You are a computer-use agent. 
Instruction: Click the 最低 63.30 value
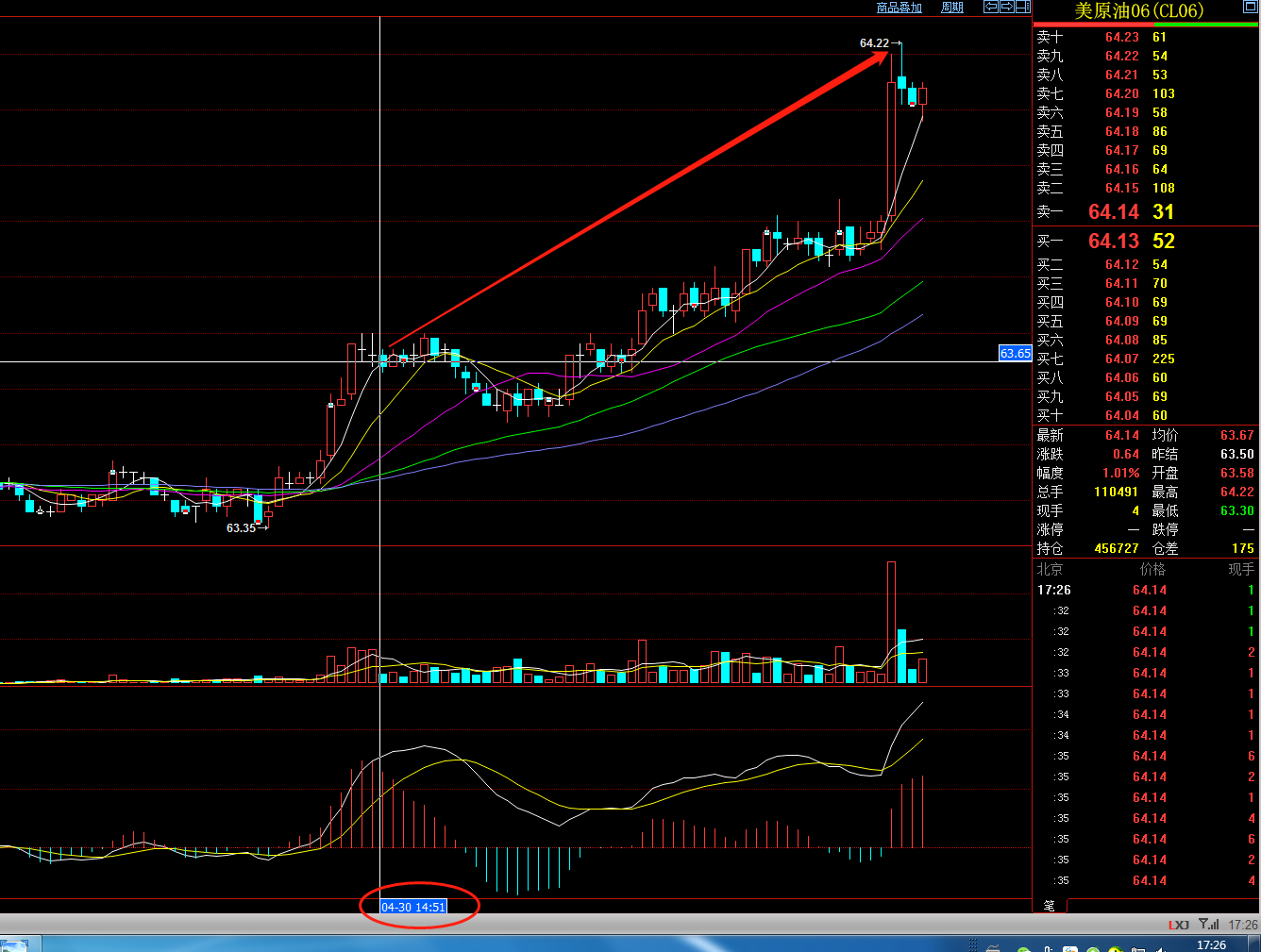coord(1236,510)
